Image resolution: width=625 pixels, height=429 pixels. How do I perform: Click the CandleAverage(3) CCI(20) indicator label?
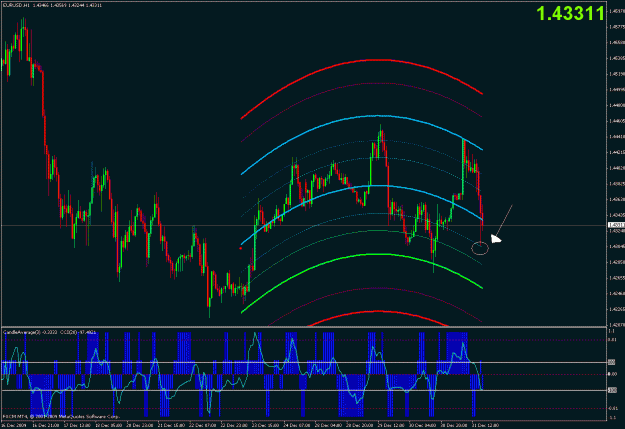tap(49, 332)
